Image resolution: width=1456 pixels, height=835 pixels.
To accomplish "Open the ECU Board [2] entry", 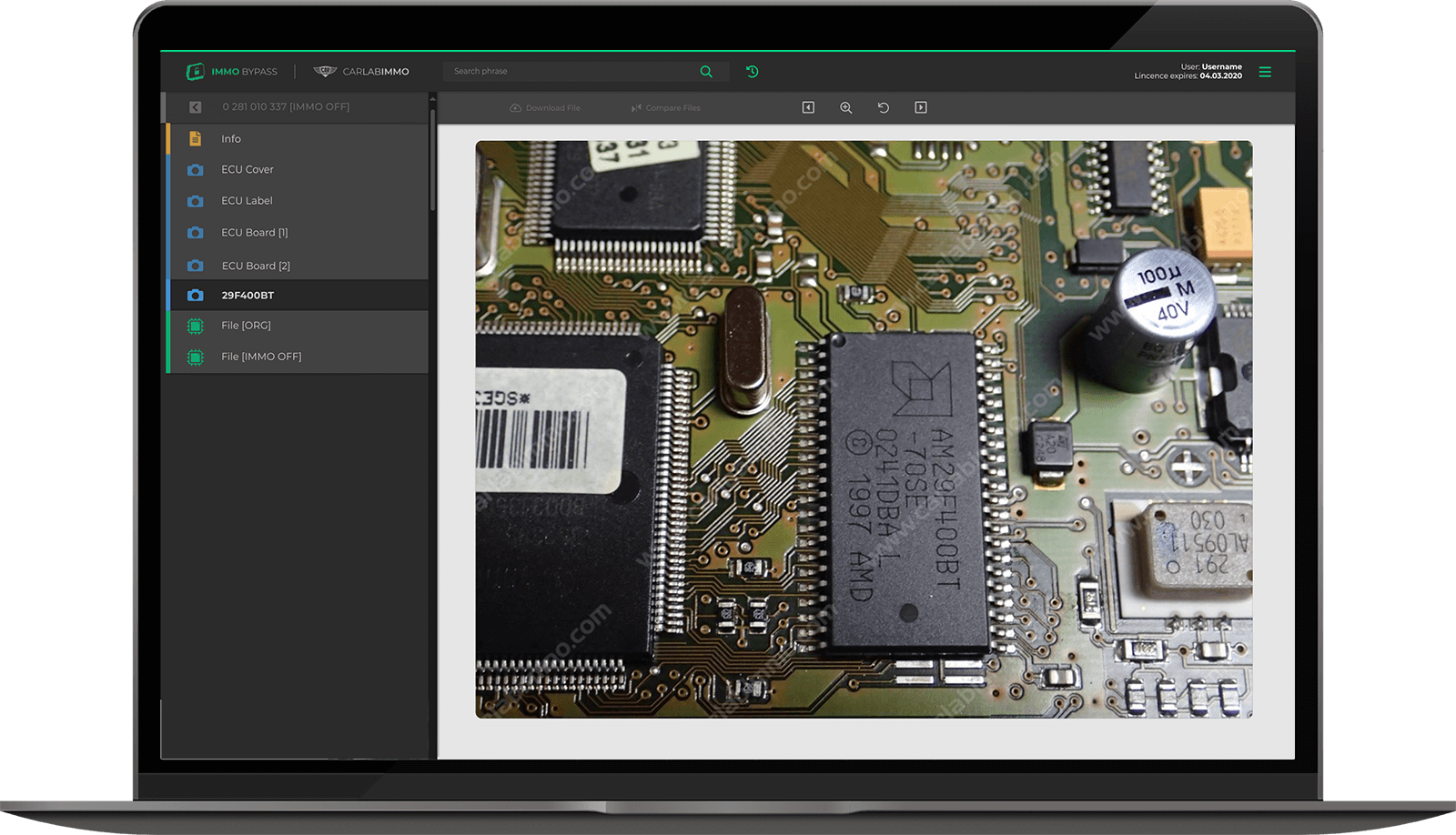I will pos(298,266).
